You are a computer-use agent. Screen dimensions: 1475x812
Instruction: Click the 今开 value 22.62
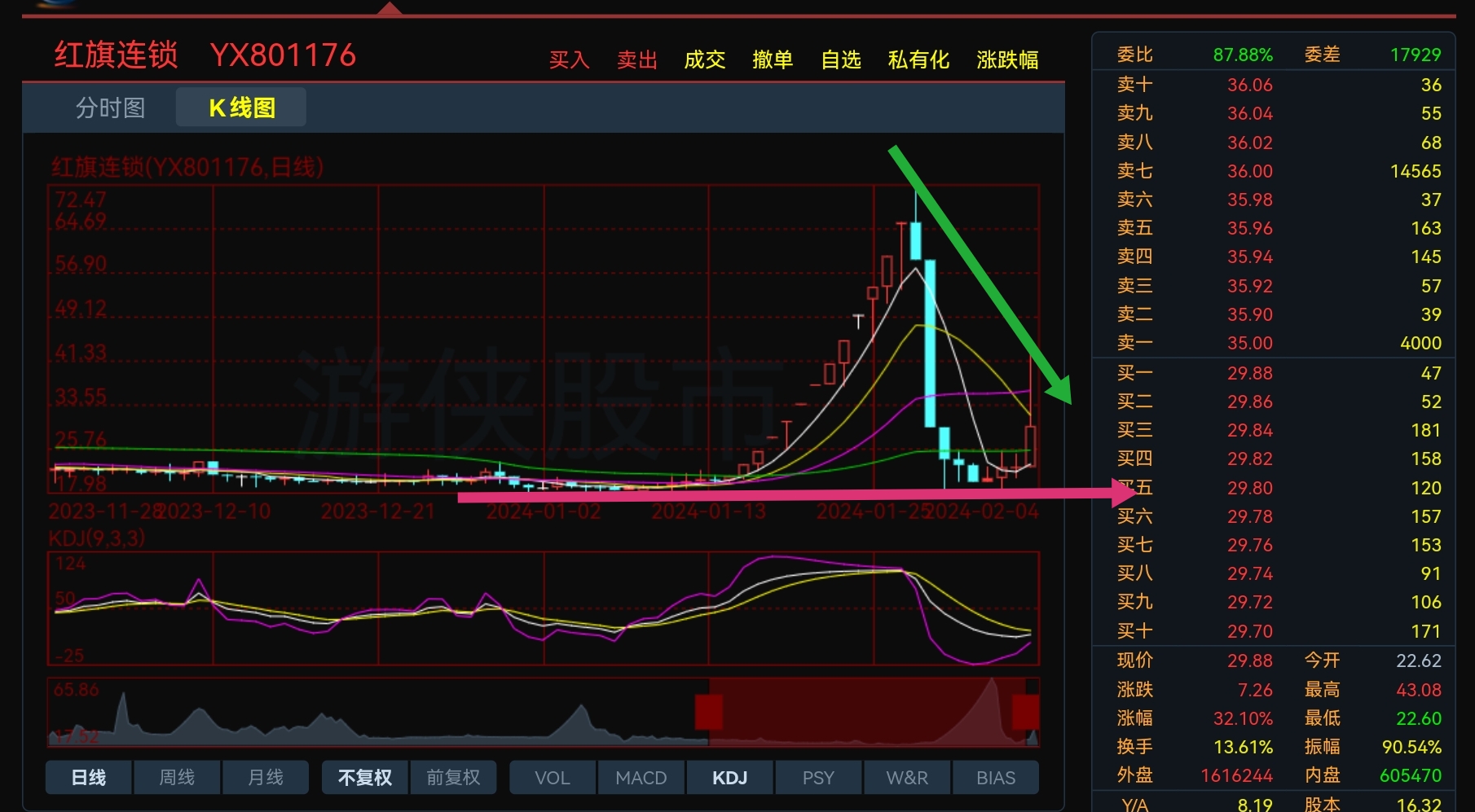(1419, 661)
